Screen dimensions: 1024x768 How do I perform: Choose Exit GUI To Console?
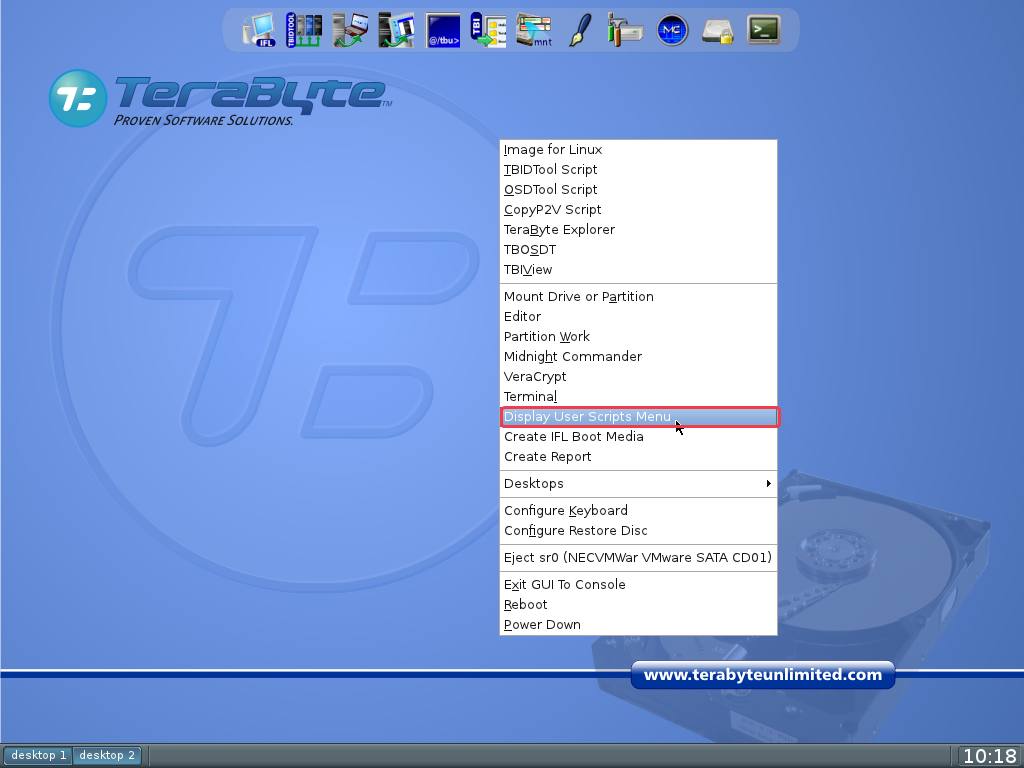click(638, 584)
